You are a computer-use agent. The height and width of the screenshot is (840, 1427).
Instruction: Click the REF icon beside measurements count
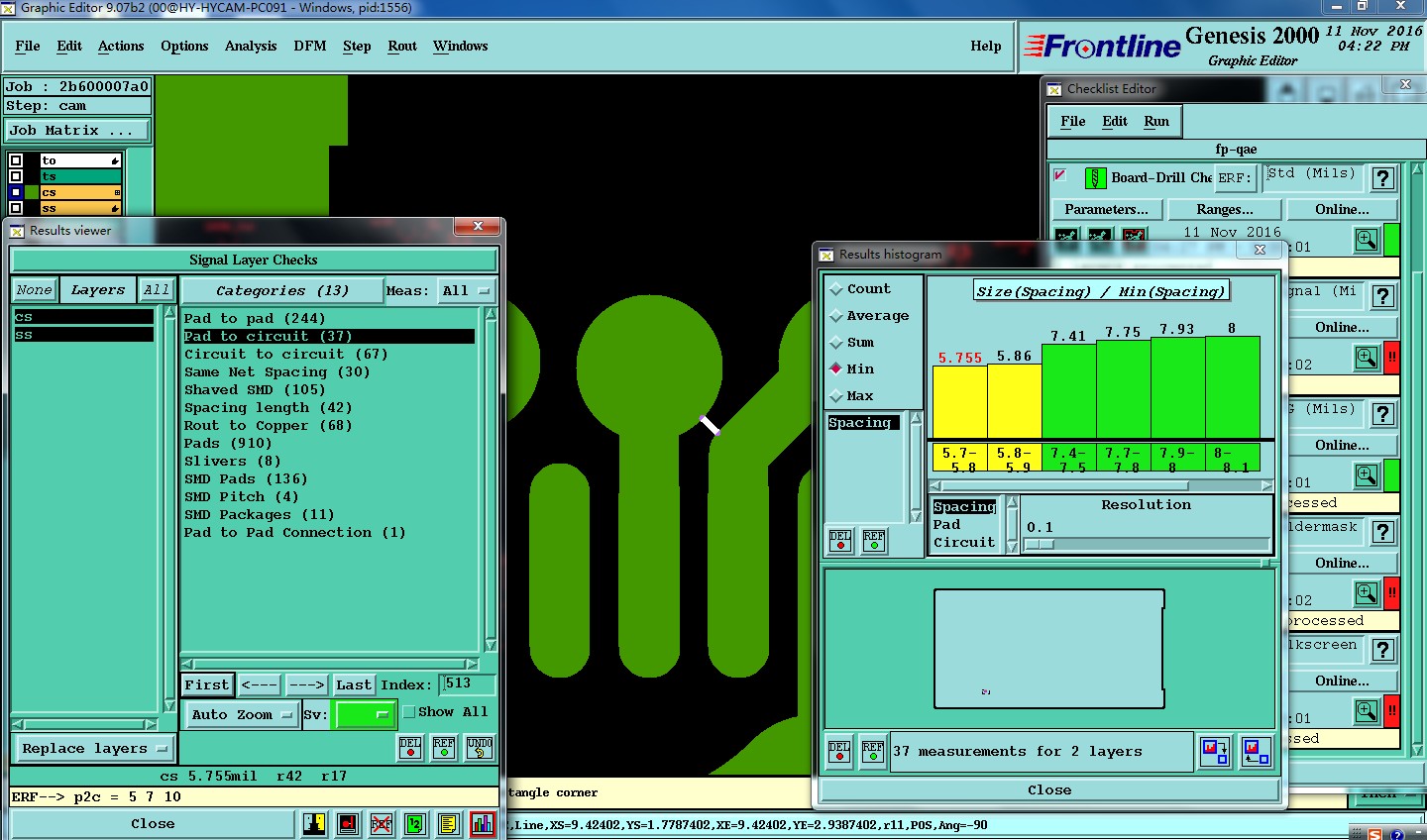coord(873,752)
